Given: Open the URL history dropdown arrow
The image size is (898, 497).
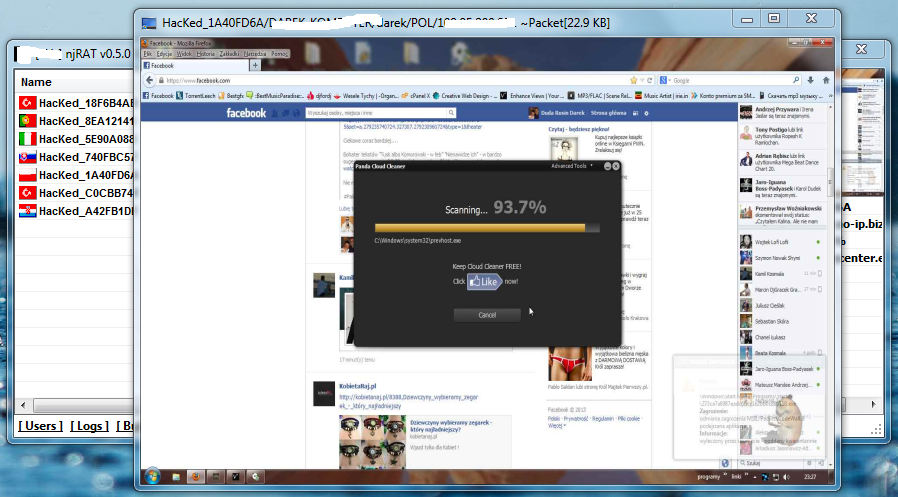Looking at the screenshot, I should point(642,81).
